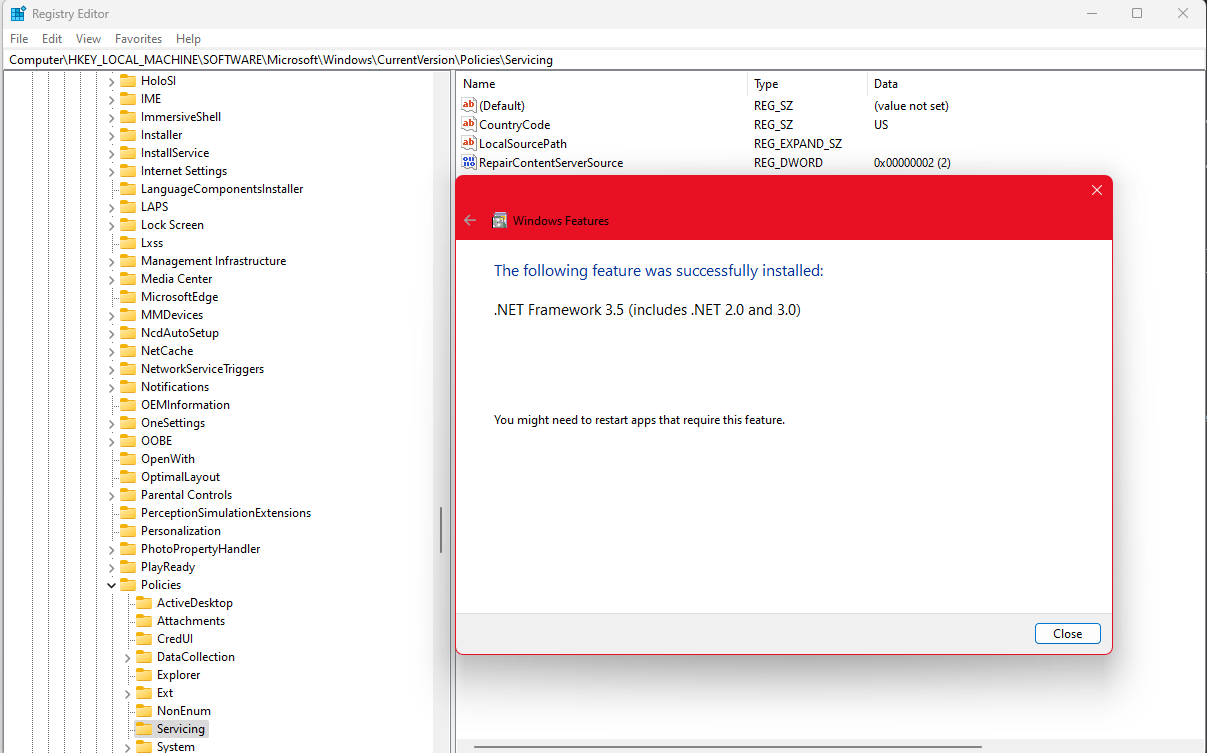The image size is (1207, 753).
Task: Click the ab string icon beside CountryCode
Action: point(468,124)
